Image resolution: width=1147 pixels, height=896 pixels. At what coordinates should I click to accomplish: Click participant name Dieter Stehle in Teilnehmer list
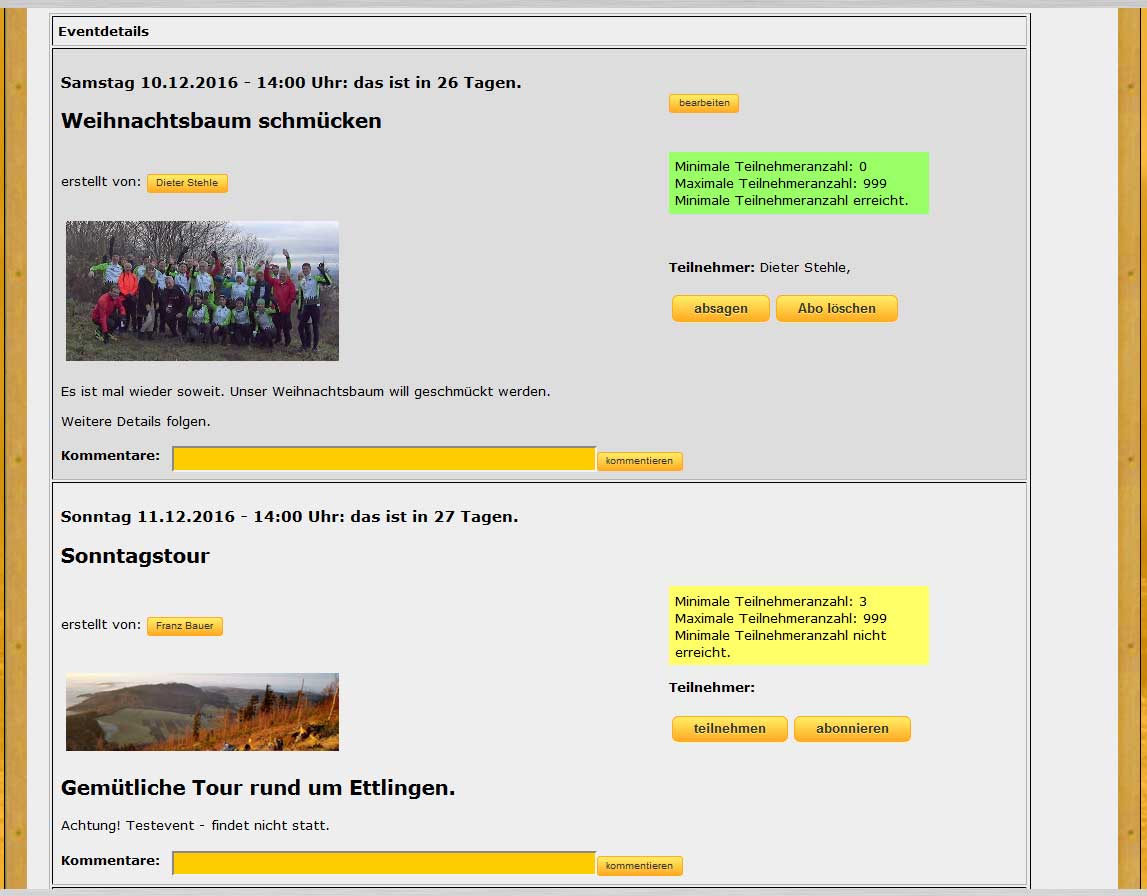(x=805, y=268)
